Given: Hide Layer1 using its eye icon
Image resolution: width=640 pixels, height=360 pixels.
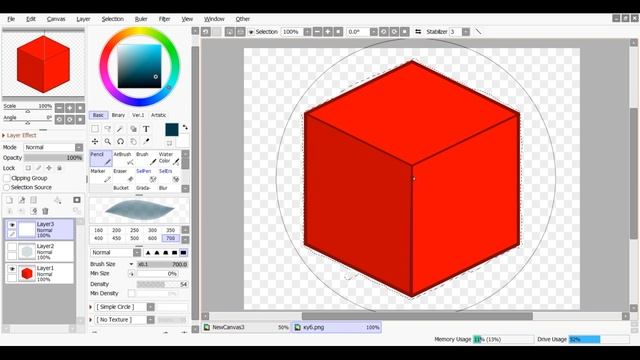Looking at the screenshot, I should pos(12,269).
